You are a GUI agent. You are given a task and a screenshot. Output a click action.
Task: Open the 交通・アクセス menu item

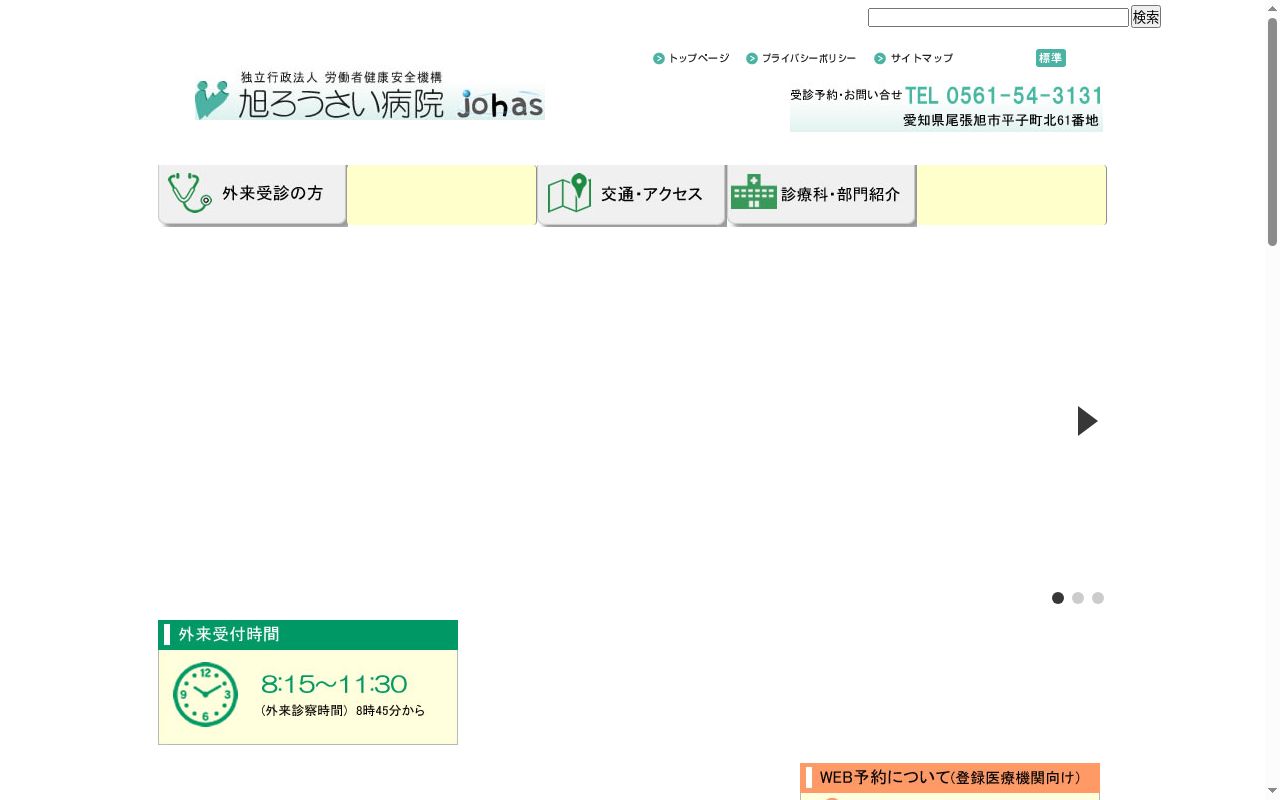coord(632,195)
